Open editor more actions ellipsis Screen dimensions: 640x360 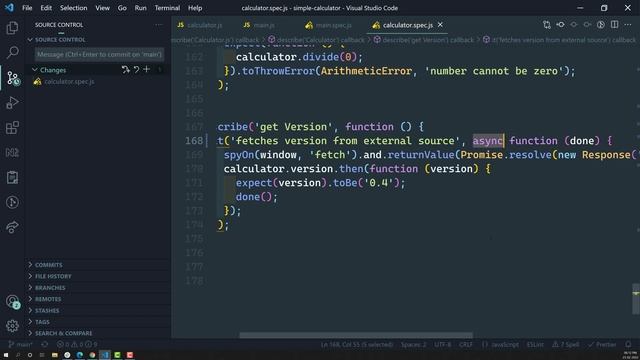coord(628,25)
